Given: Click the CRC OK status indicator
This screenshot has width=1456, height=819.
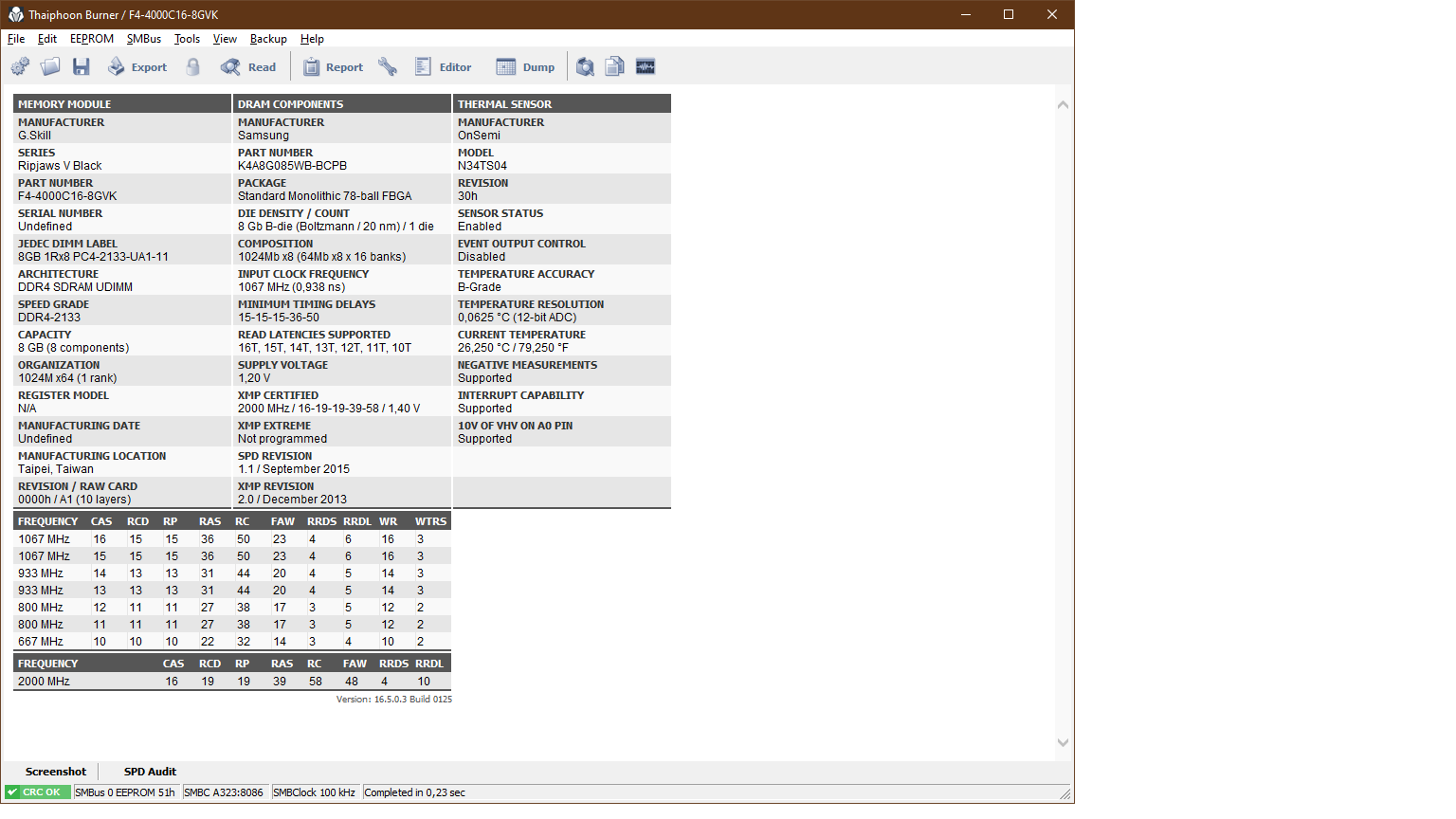Looking at the screenshot, I should [38, 792].
